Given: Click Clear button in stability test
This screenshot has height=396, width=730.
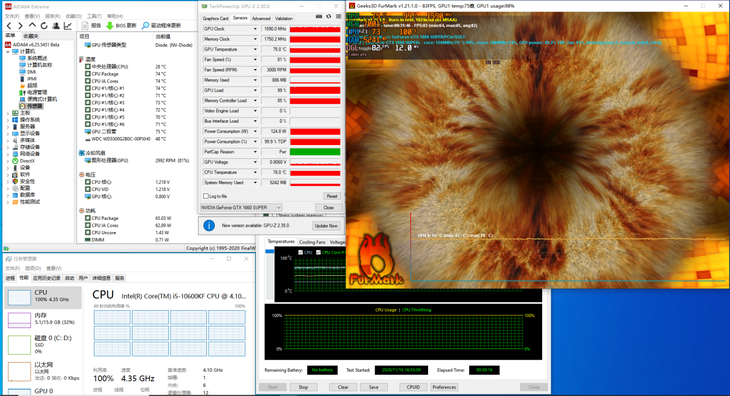Looking at the screenshot, I should pyautogui.click(x=343, y=387).
